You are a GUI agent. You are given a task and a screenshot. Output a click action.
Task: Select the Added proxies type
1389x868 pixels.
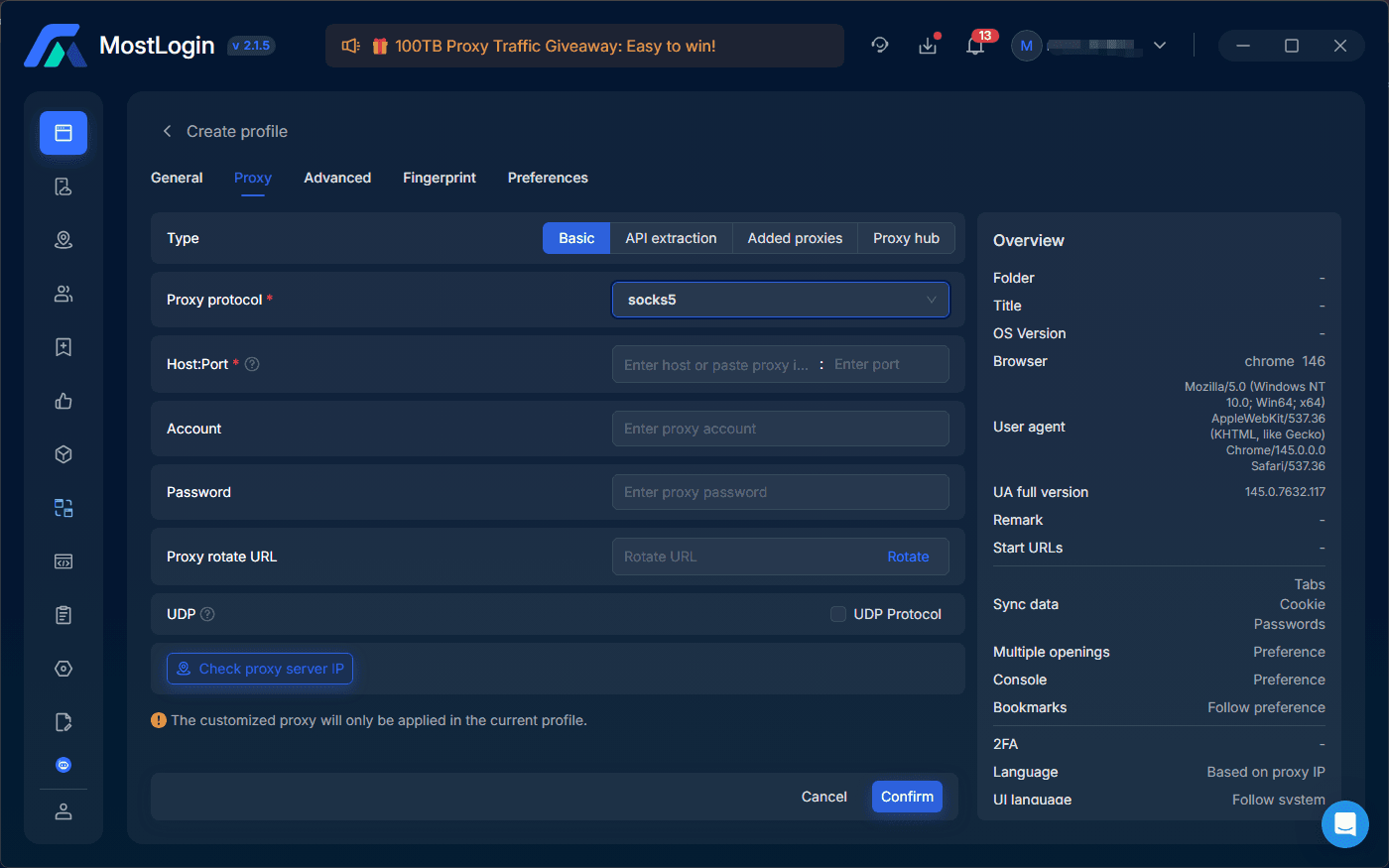point(795,238)
